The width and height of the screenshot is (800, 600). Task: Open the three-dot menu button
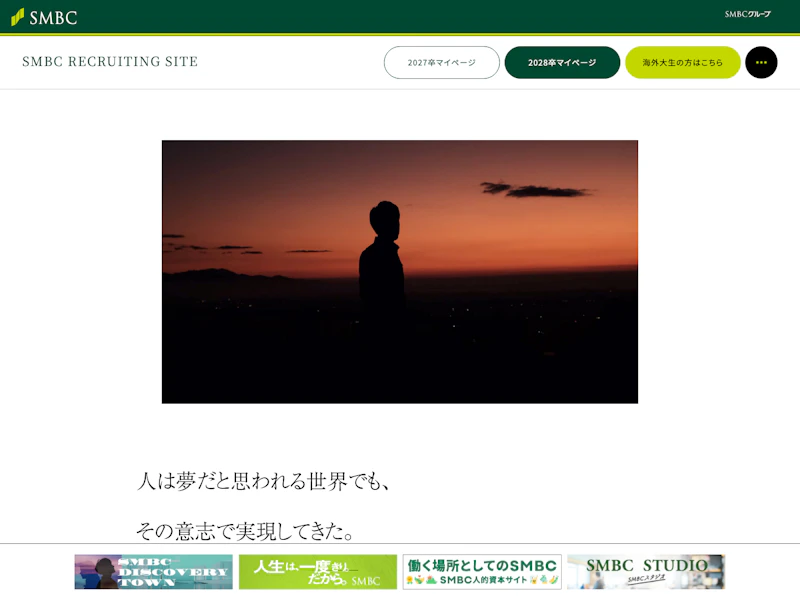(x=761, y=62)
